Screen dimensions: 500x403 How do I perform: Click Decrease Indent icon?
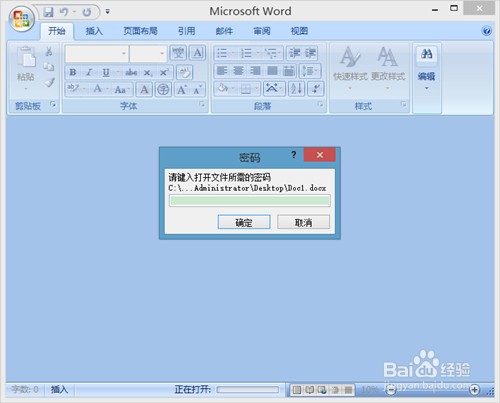[x=295, y=53]
